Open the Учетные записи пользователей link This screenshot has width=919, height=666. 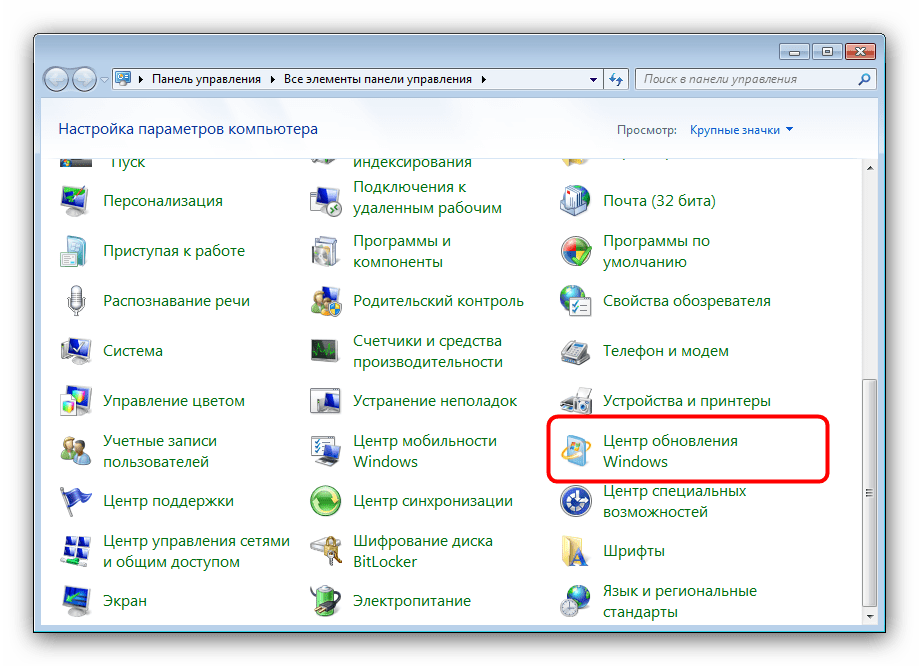click(x=159, y=451)
